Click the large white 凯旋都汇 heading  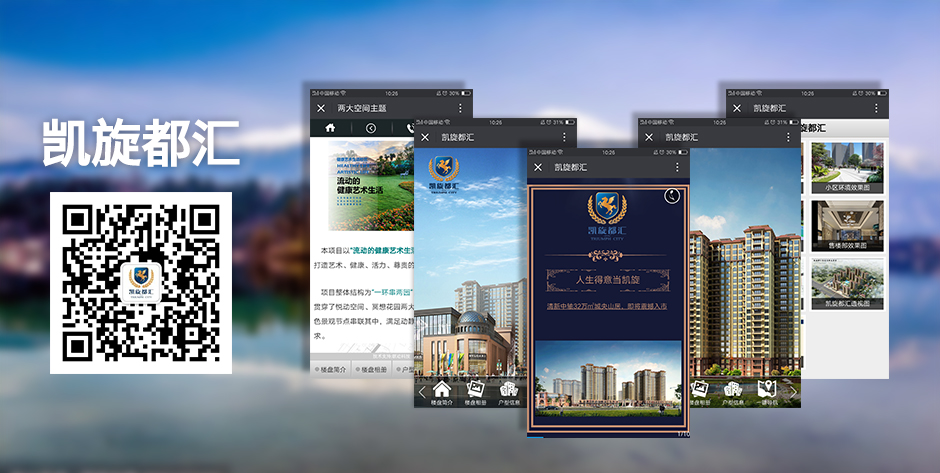pyautogui.click(x=141, y=142)
